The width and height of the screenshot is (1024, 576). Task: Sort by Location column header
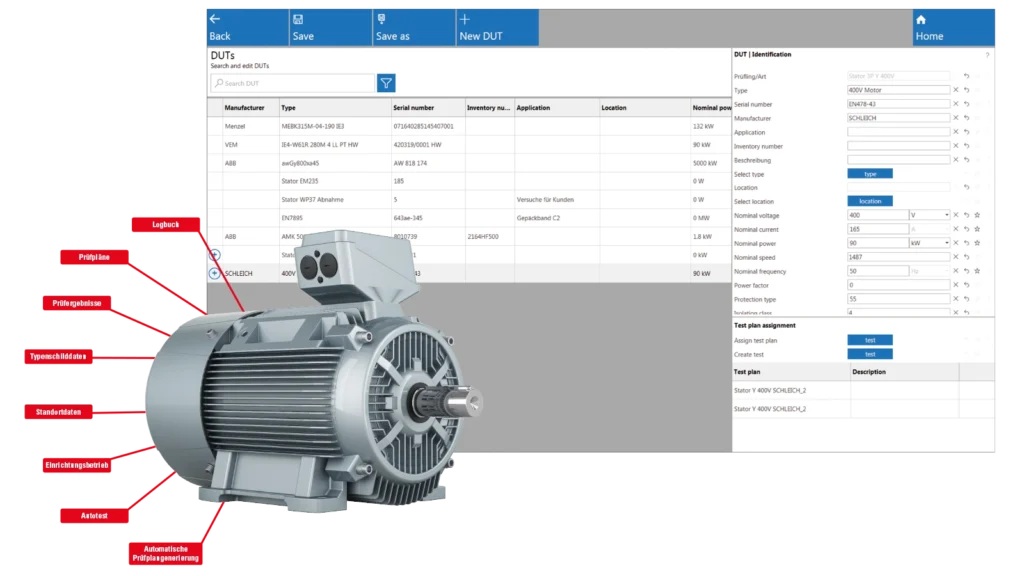645,108
